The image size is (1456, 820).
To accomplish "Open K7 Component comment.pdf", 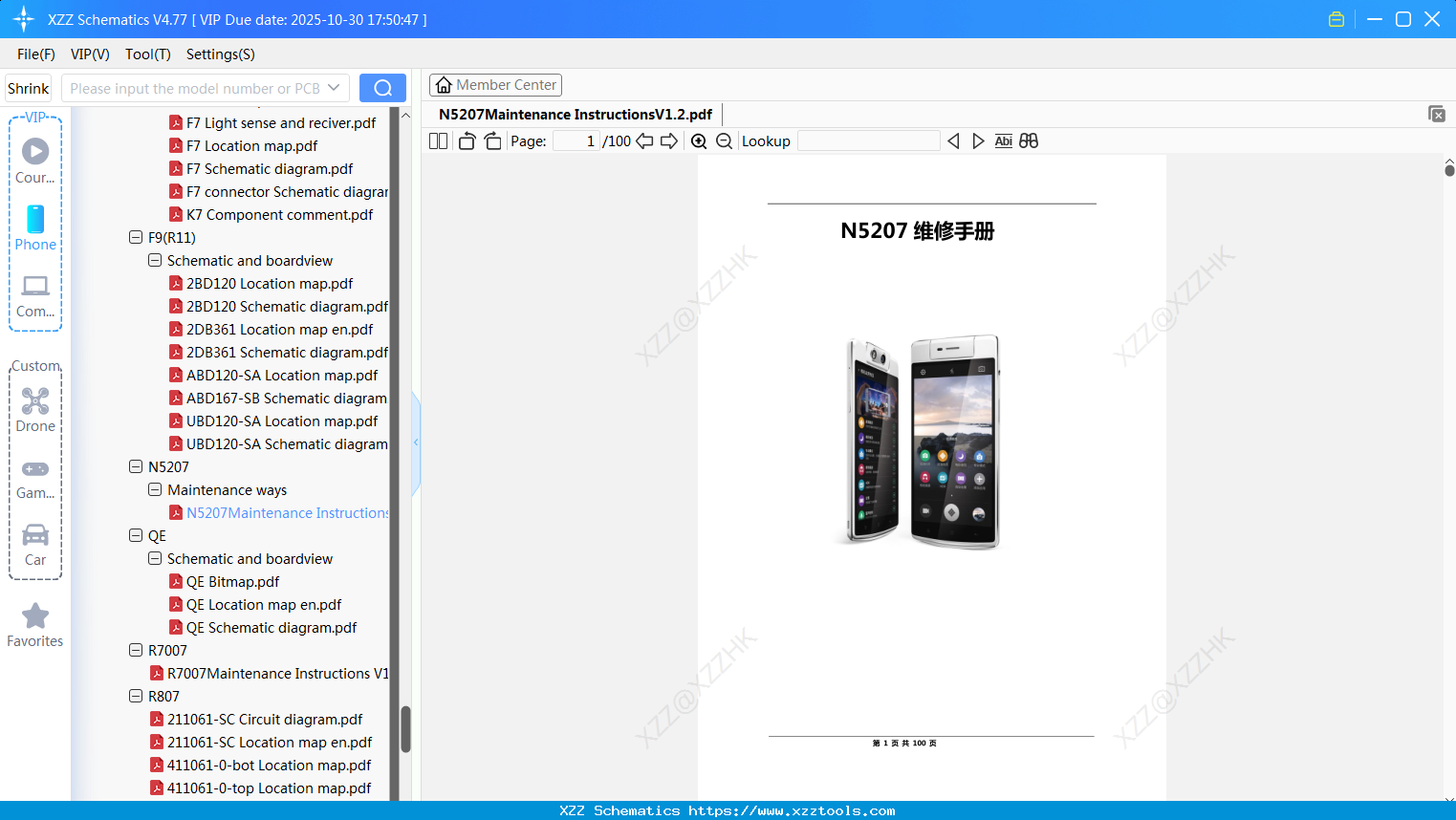I will point(280,214).
